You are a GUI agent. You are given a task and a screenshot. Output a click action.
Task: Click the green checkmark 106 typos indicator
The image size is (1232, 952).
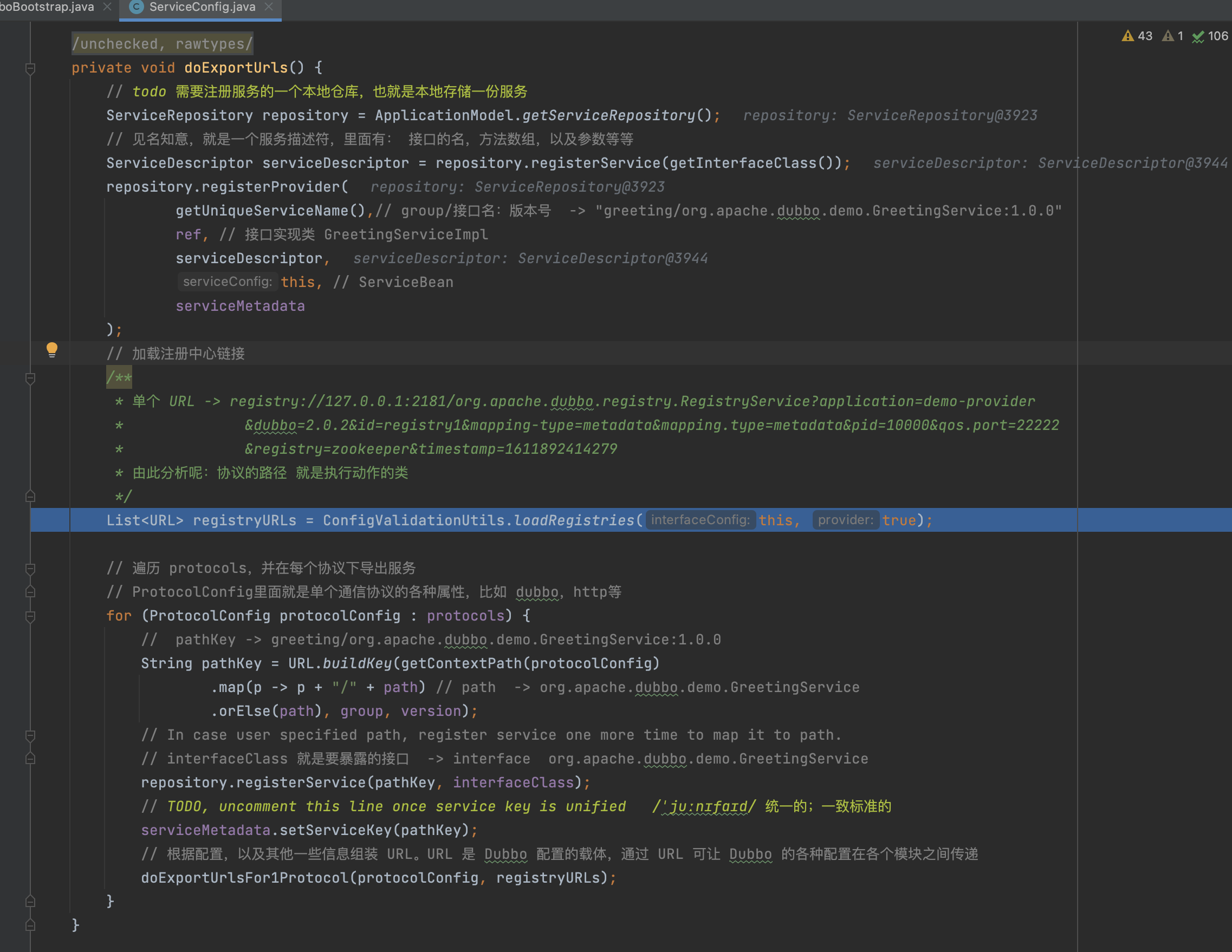1198,37
